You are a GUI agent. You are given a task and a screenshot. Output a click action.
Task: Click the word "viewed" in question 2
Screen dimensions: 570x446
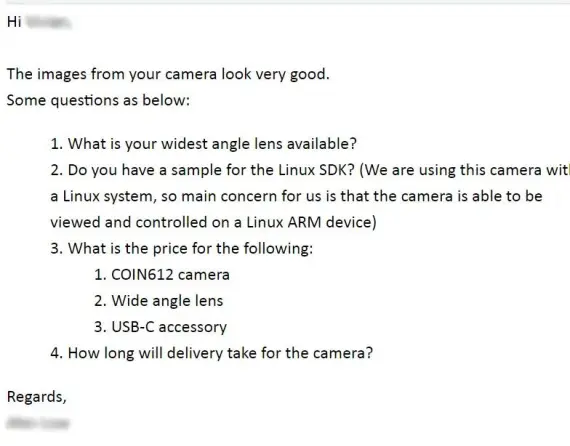[75, 222]
